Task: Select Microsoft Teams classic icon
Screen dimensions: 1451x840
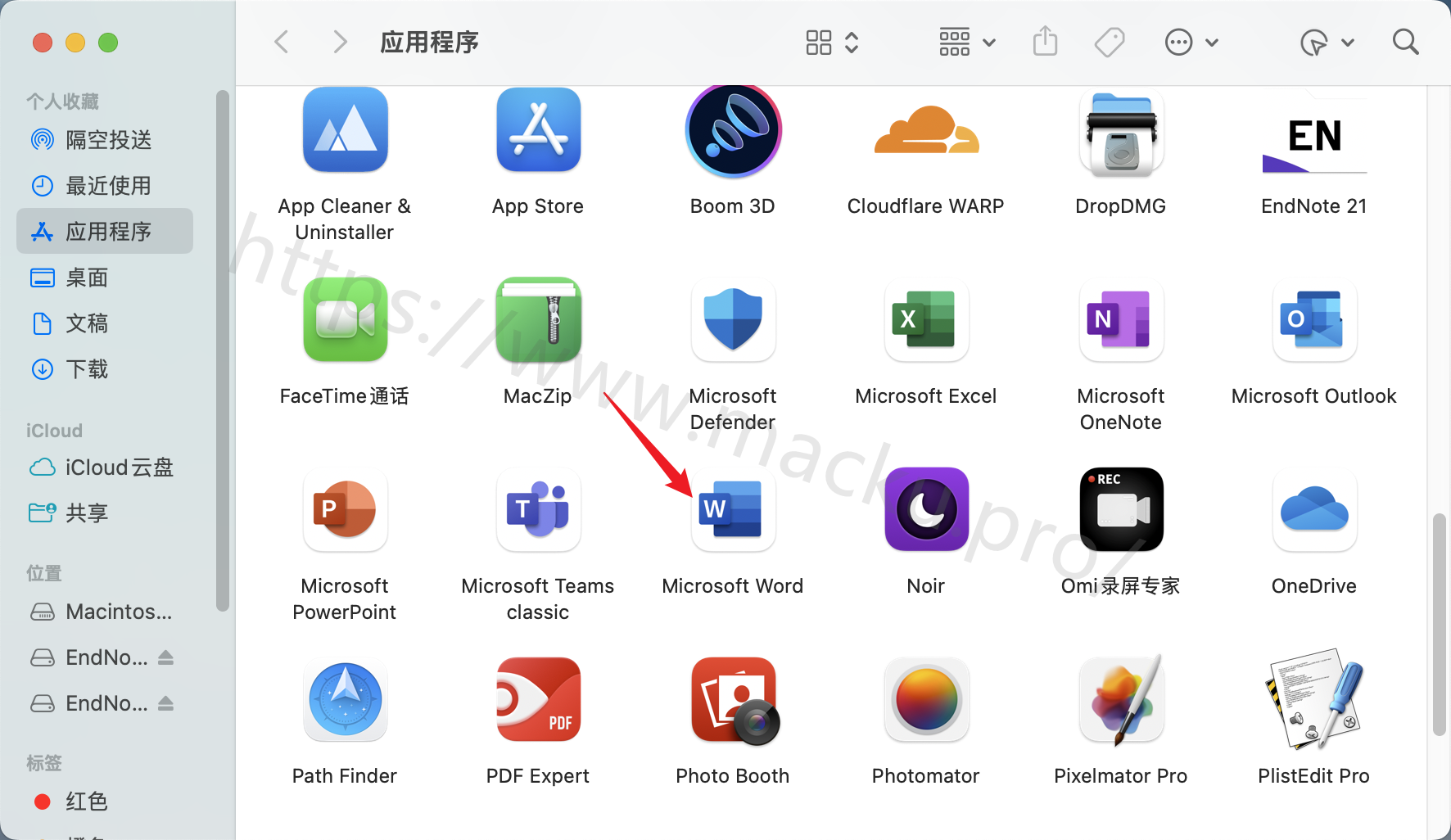Action: [538, 509]
